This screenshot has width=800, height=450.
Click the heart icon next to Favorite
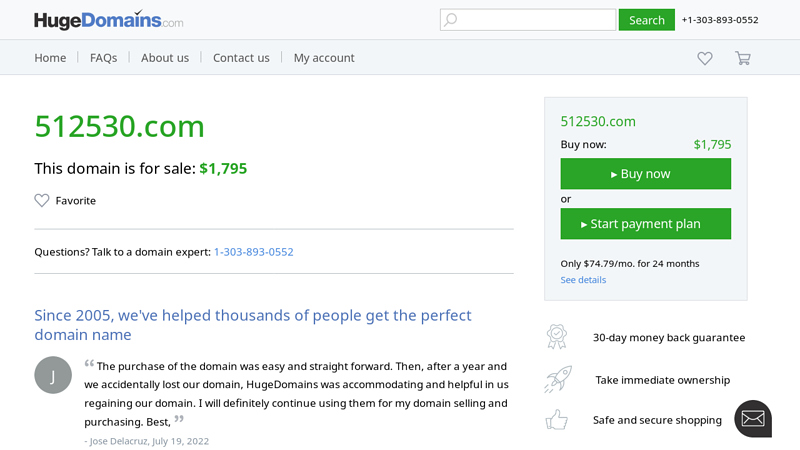coord(42,201)
